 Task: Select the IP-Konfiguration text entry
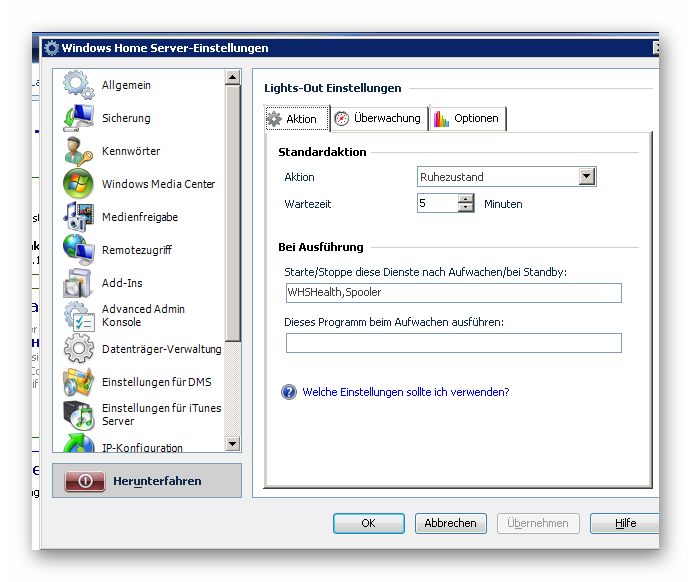142,448
